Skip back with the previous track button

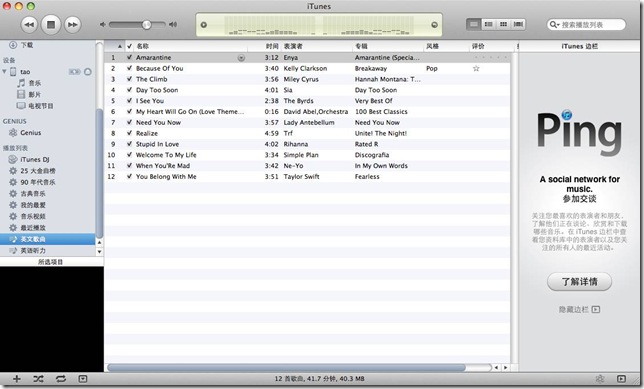click(x=29, y=25)
